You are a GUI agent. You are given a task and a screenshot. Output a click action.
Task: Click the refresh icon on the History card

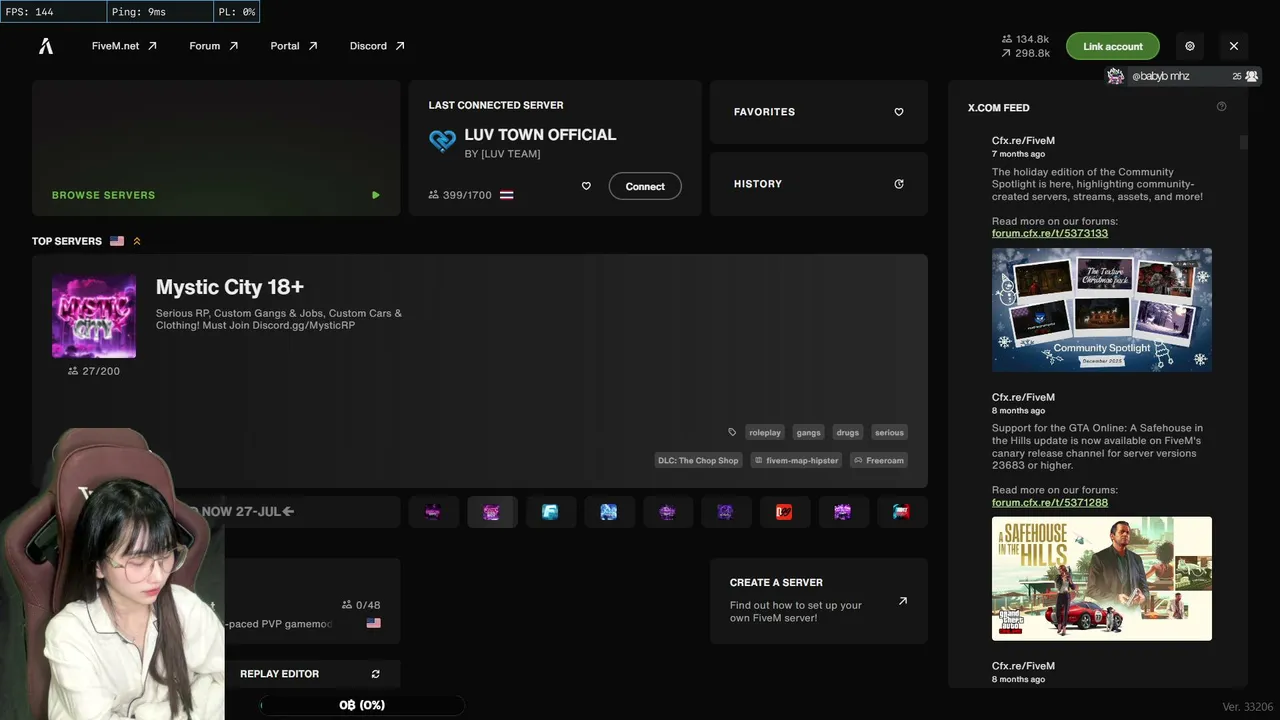(899, 184)
